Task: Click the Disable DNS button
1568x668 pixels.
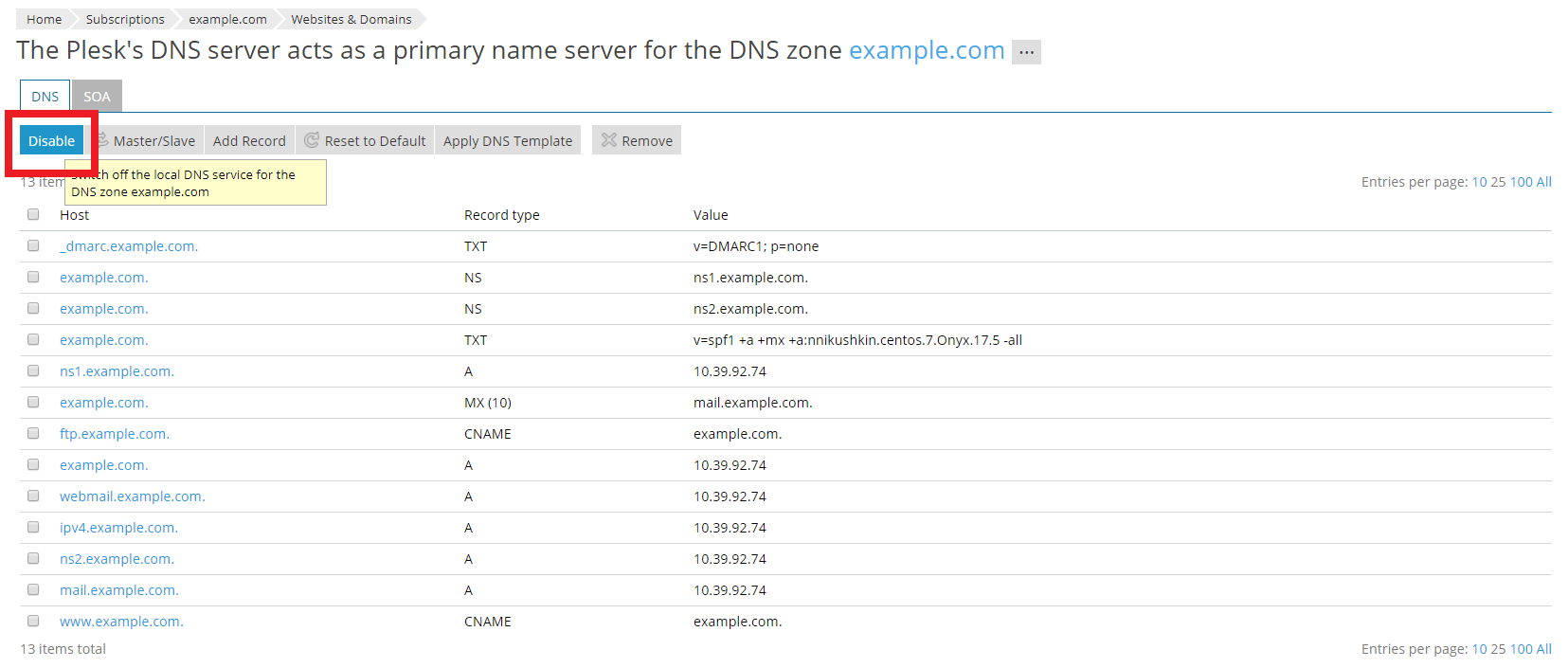Action: (x=51, y=141)
